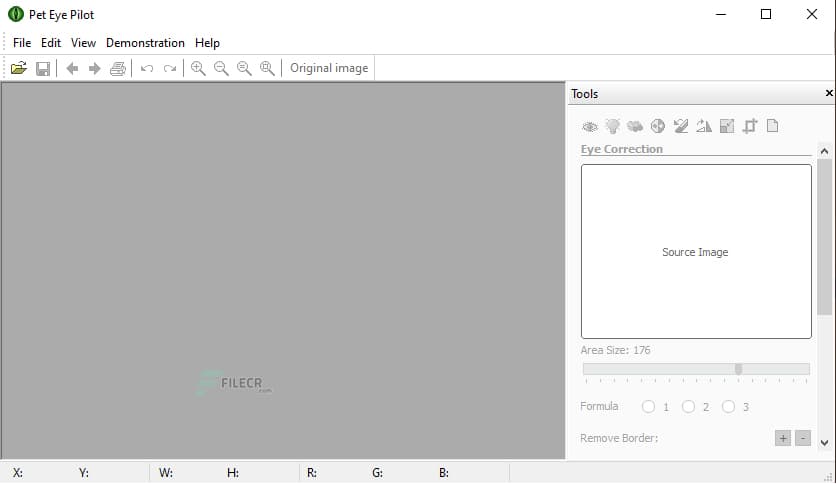Click the 'Area Size: 176' label
The height and width of the screenshot is (484, 836).
[615, 350]
